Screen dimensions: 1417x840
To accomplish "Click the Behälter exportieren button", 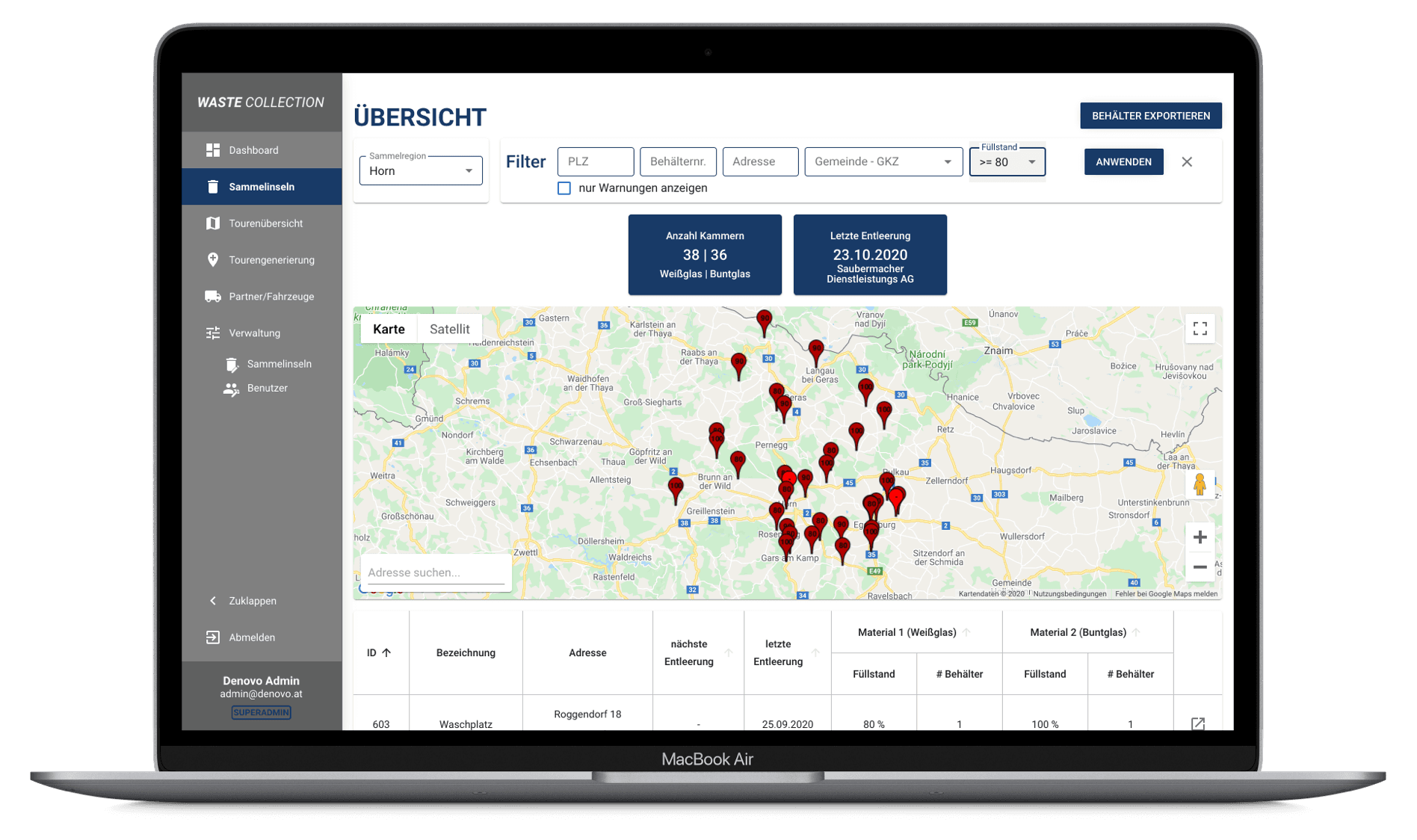I will 1150,116.
